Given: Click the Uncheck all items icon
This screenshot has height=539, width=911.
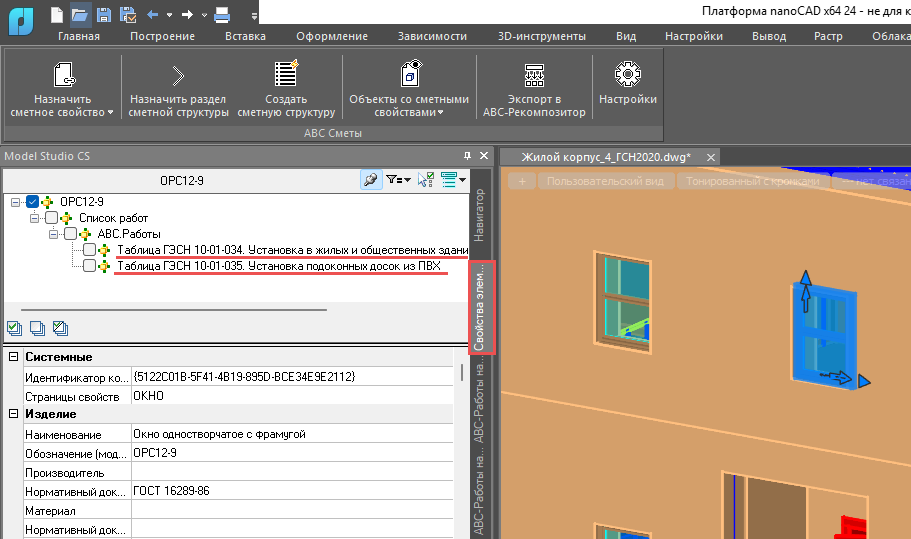Looking at the screenshot, I should click(37, 328).
